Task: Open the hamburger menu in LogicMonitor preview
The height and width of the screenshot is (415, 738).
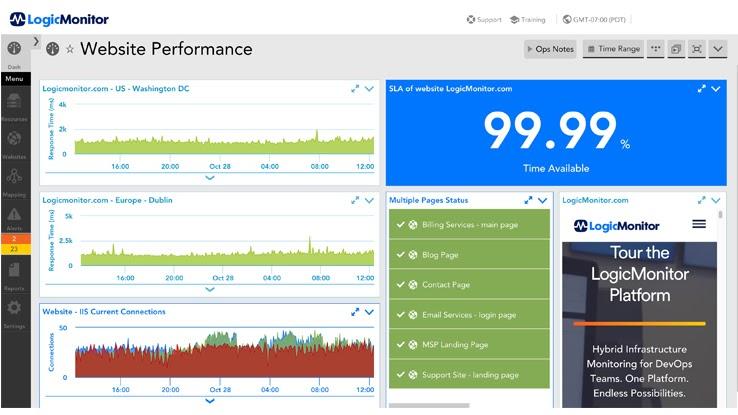Action: [x=699, y=225]
